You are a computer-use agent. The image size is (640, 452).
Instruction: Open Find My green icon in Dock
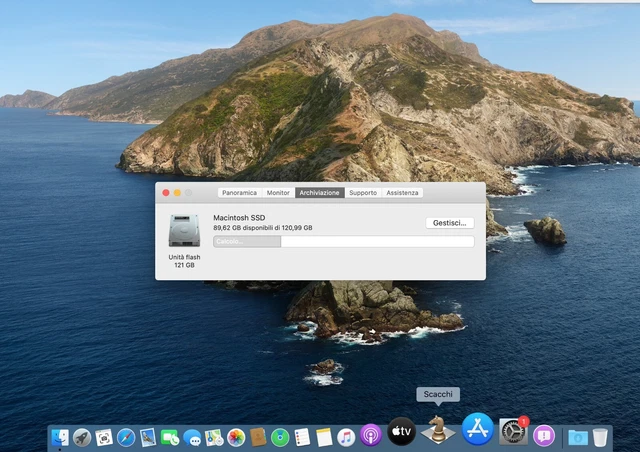click(280, 438)
